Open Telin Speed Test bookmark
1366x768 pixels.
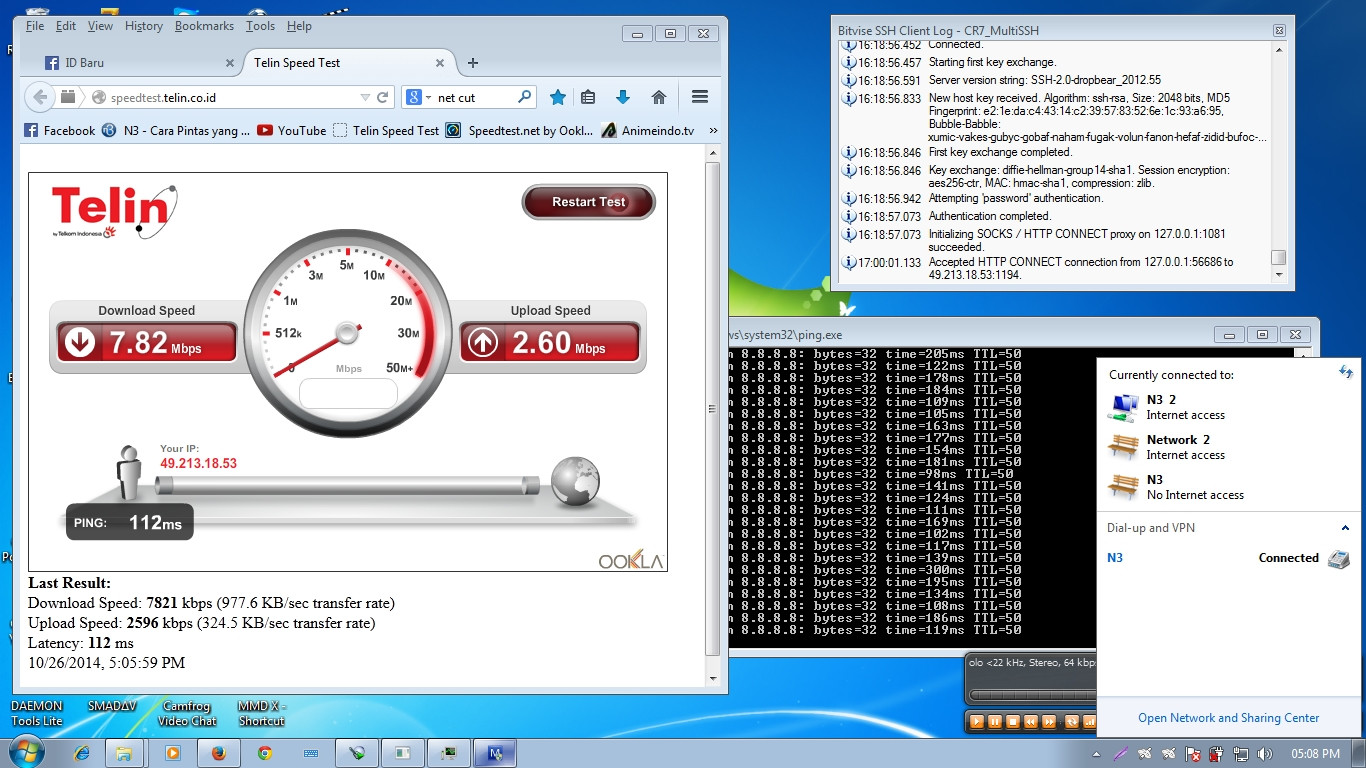(x=386, y=130)
